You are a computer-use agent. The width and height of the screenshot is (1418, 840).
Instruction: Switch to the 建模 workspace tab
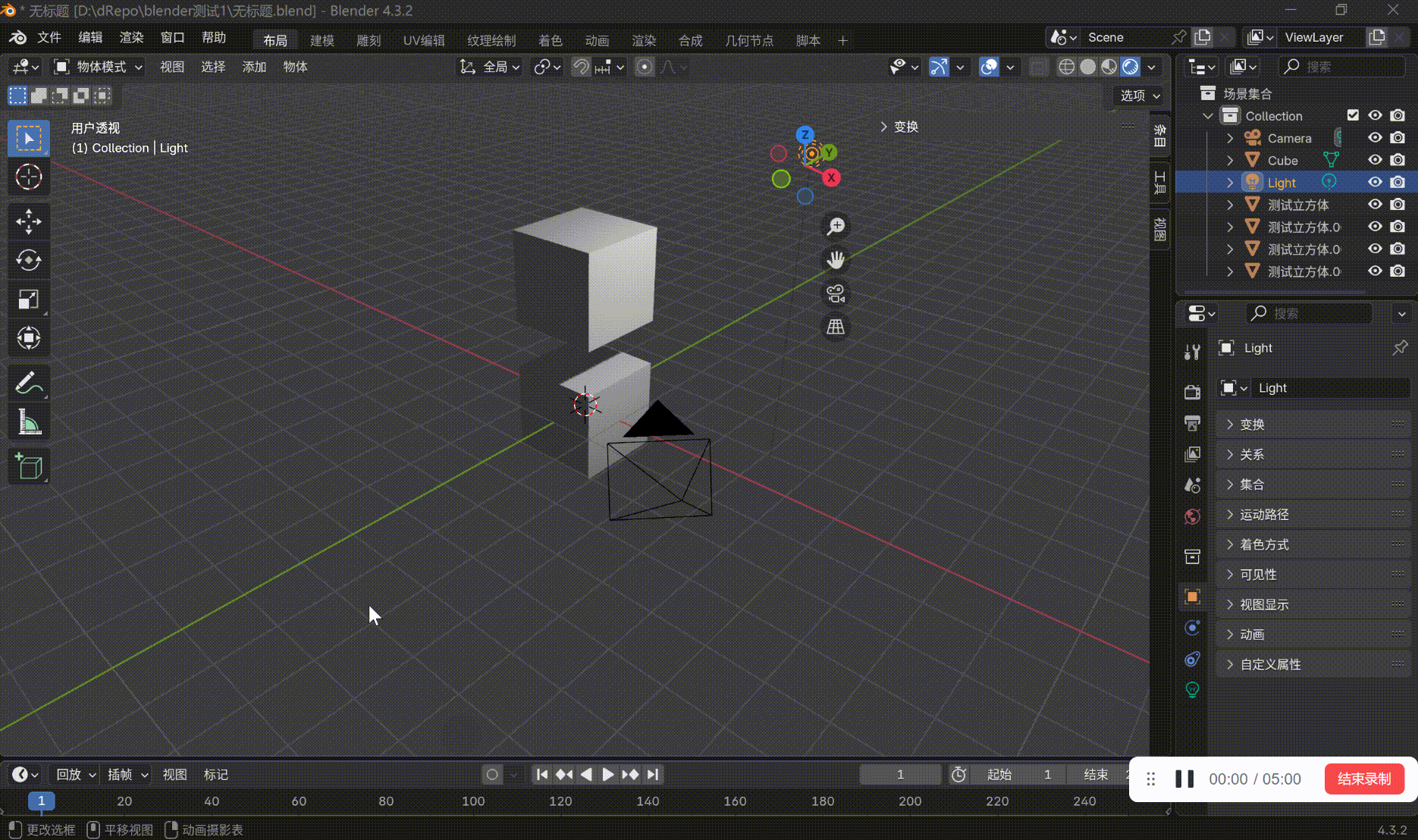[322, 40]
